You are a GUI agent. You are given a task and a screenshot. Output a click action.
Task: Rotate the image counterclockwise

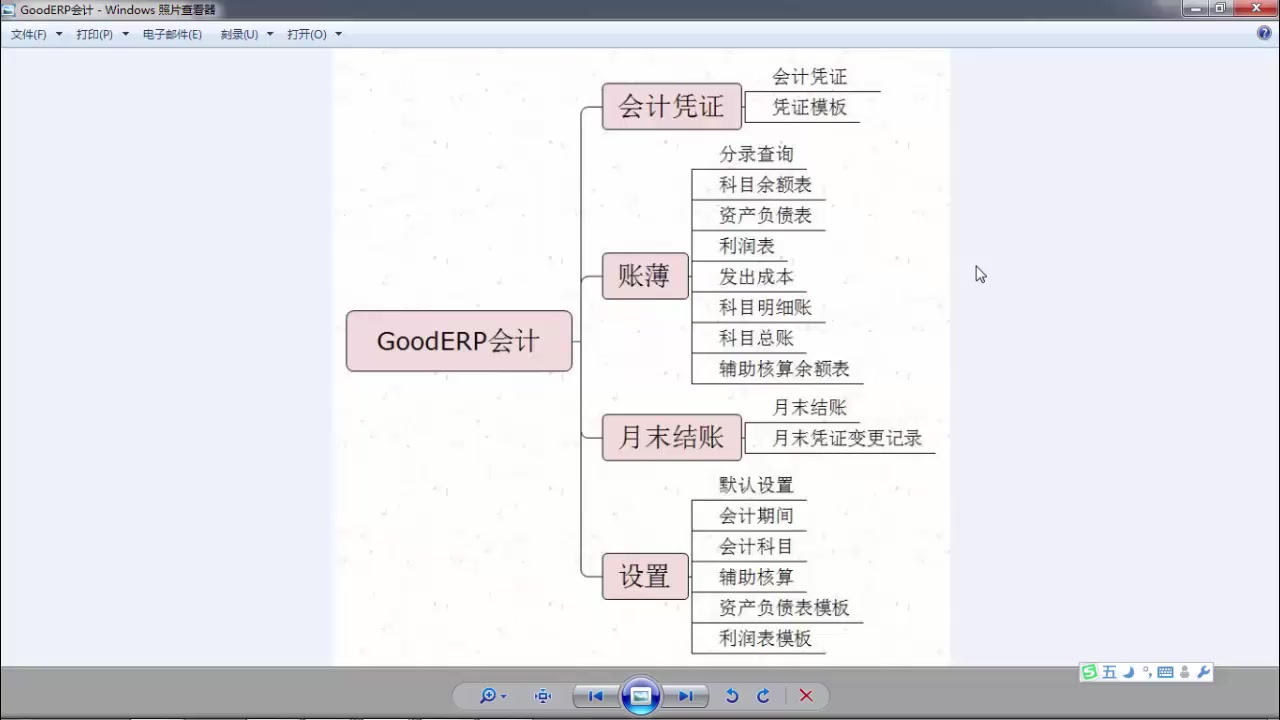point(732,696)
